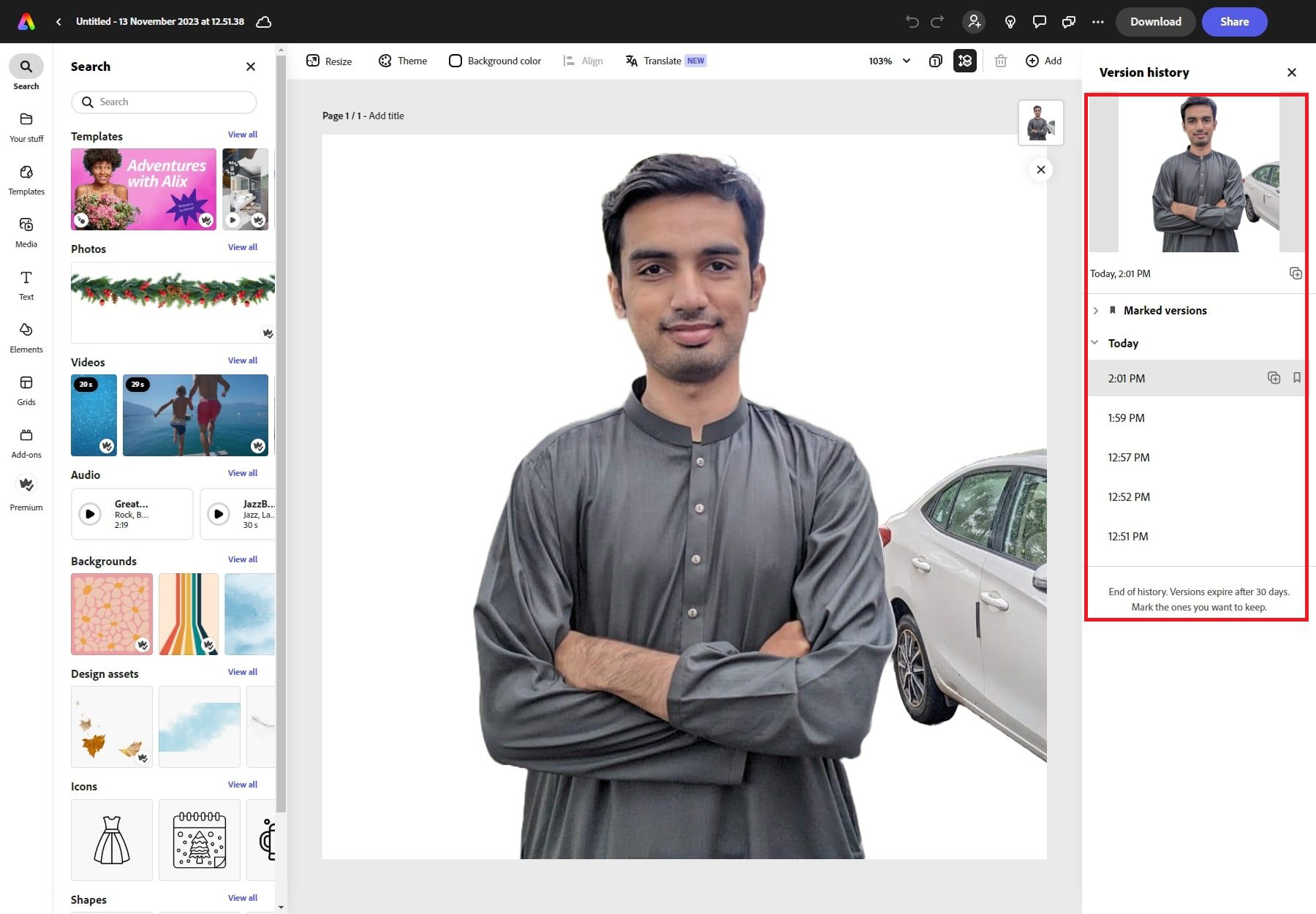Image resolution: width=1316 pixels, height=914 pixels.
Task: Open the Resize menu
Action: pos(329,61)
